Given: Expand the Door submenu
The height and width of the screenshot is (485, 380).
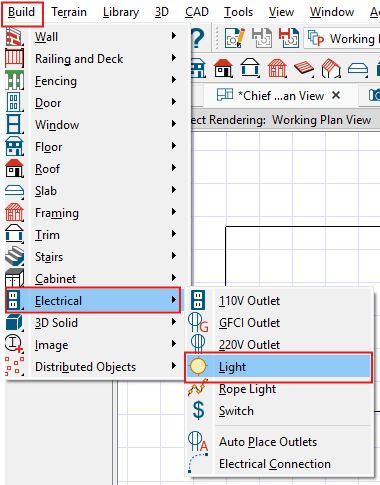Looking at the screenshot, I should [174, 102].
